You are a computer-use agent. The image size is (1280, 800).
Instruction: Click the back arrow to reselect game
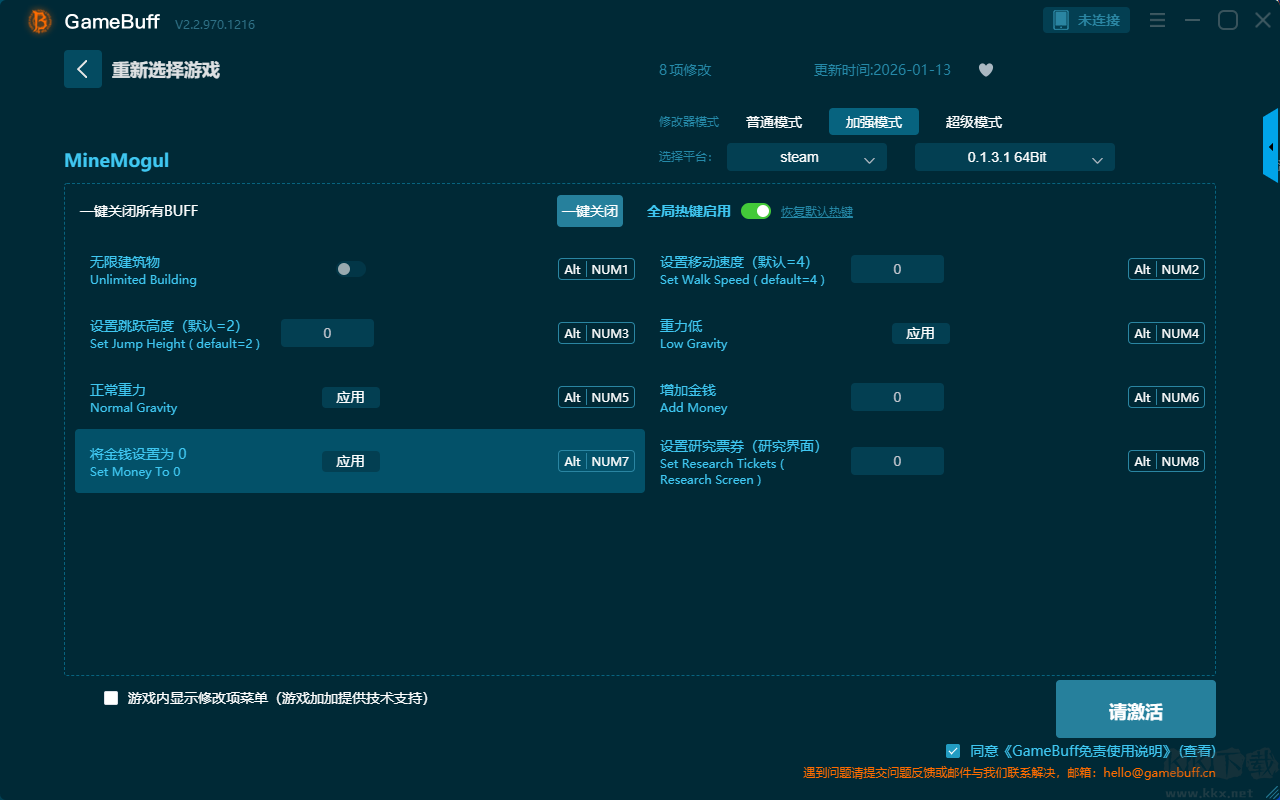pyautogui.click(x=83, y=69)
